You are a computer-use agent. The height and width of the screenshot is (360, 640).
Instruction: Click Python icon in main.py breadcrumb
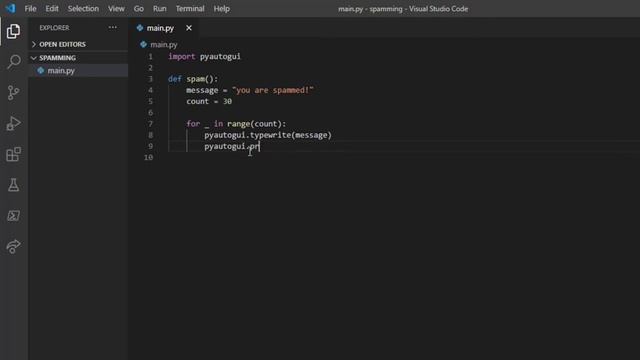tap(143, 44)
